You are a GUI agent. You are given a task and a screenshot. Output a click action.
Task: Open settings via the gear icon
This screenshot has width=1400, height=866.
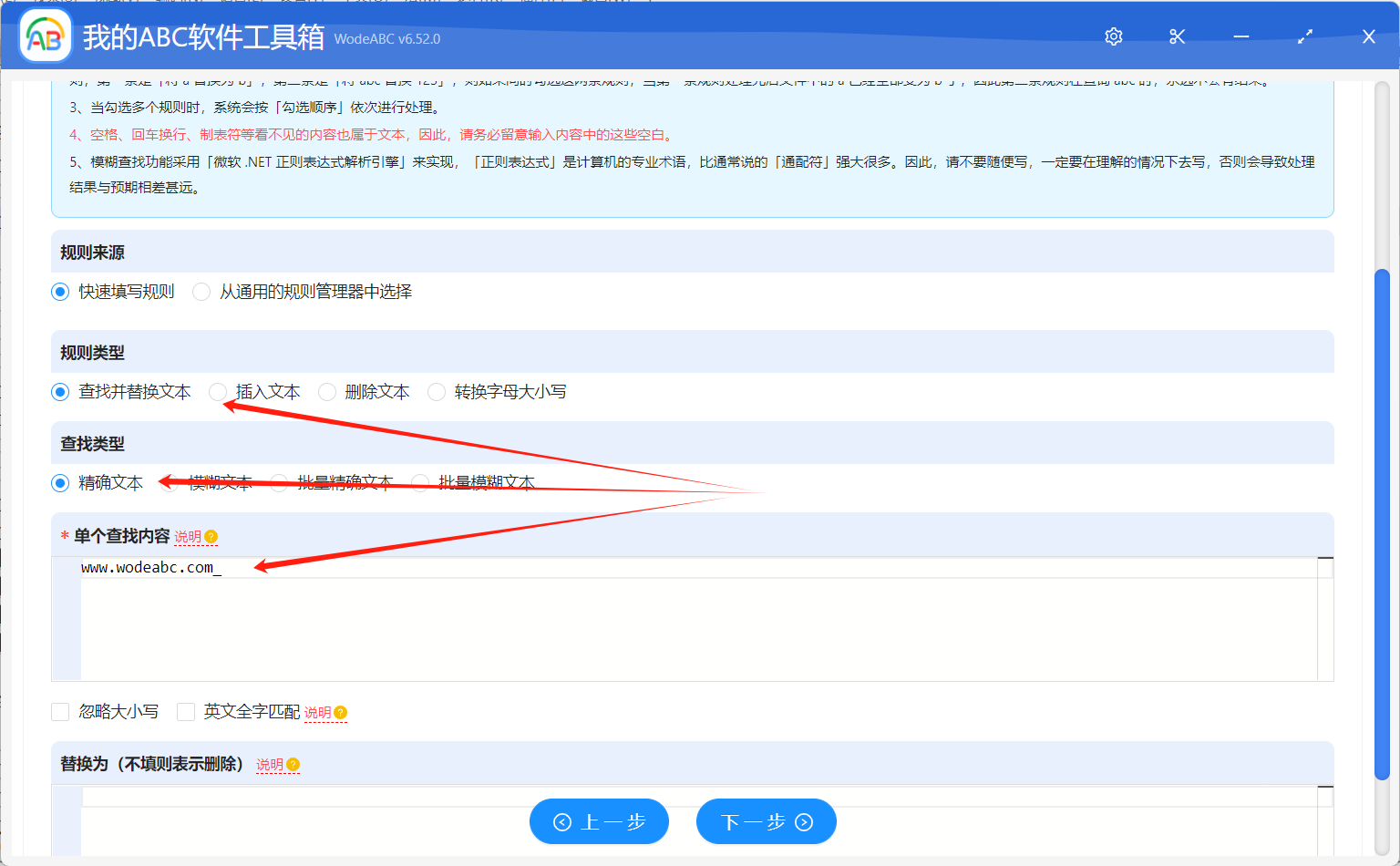[x=1113, y=36]
